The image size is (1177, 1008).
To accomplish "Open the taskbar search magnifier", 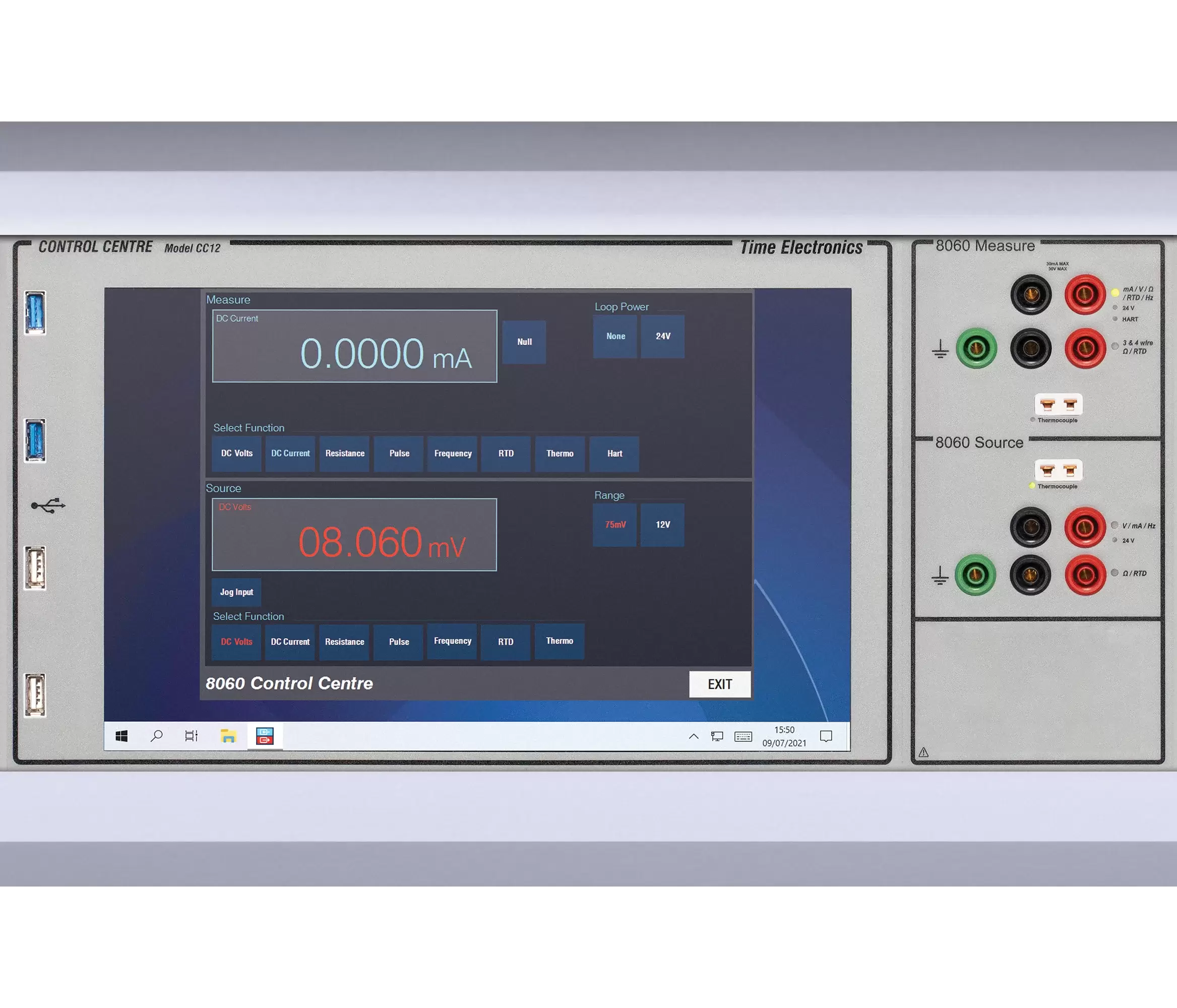I will point(156,736).
